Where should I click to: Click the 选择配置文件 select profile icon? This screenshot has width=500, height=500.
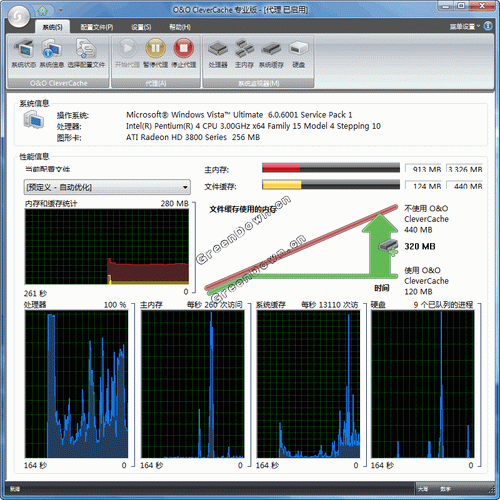(x=86, y=53)
